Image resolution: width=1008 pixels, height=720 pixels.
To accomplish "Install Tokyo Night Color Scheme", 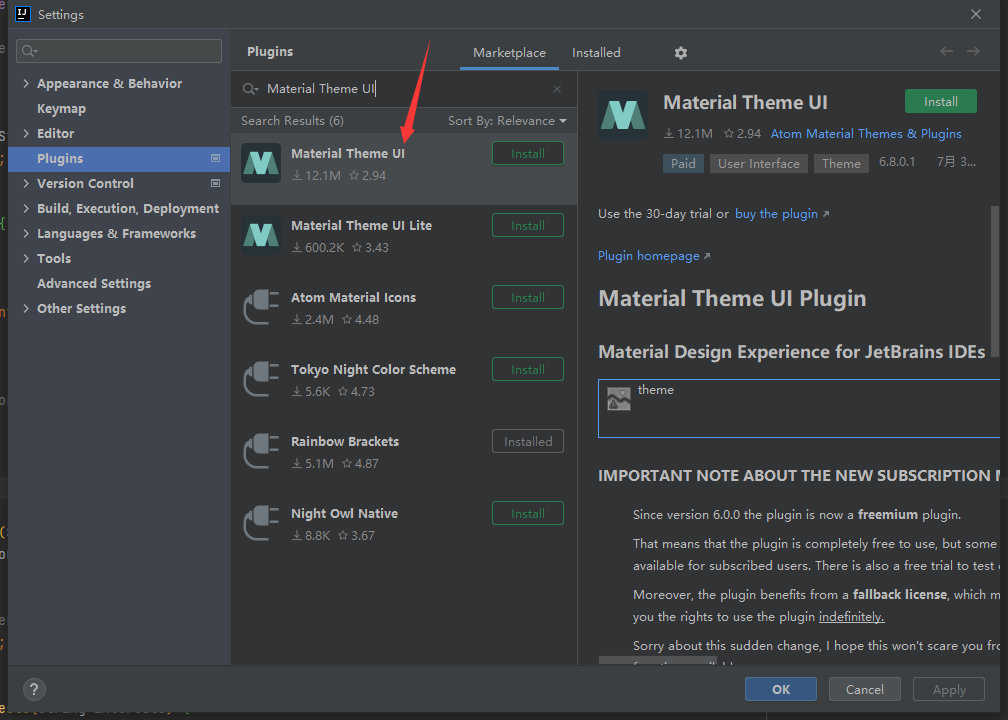I will (528, 370).
